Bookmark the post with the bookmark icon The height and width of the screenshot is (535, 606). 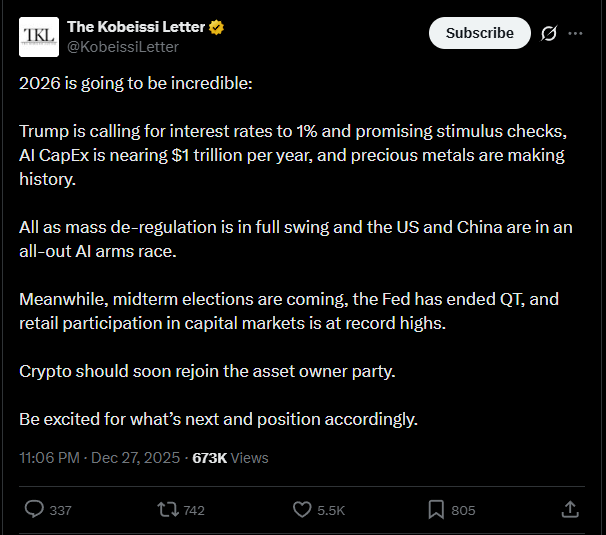[x=436, y=509]
